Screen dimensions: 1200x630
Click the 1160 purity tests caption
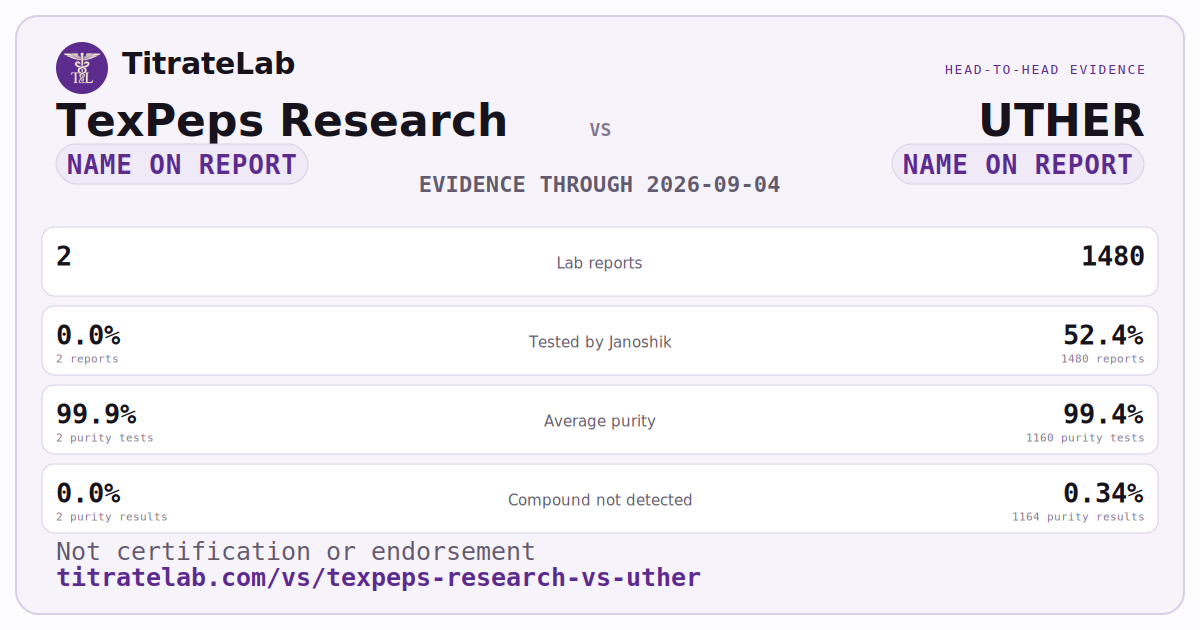(1085, 438)
